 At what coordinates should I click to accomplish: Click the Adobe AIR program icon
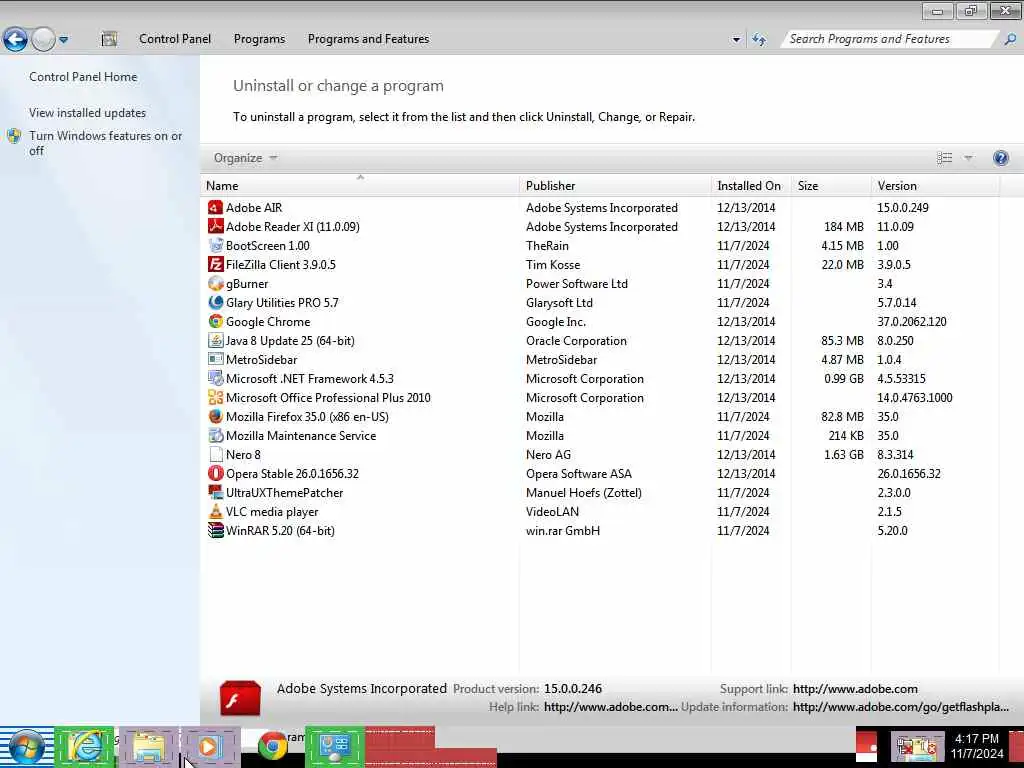coord(216,208)
